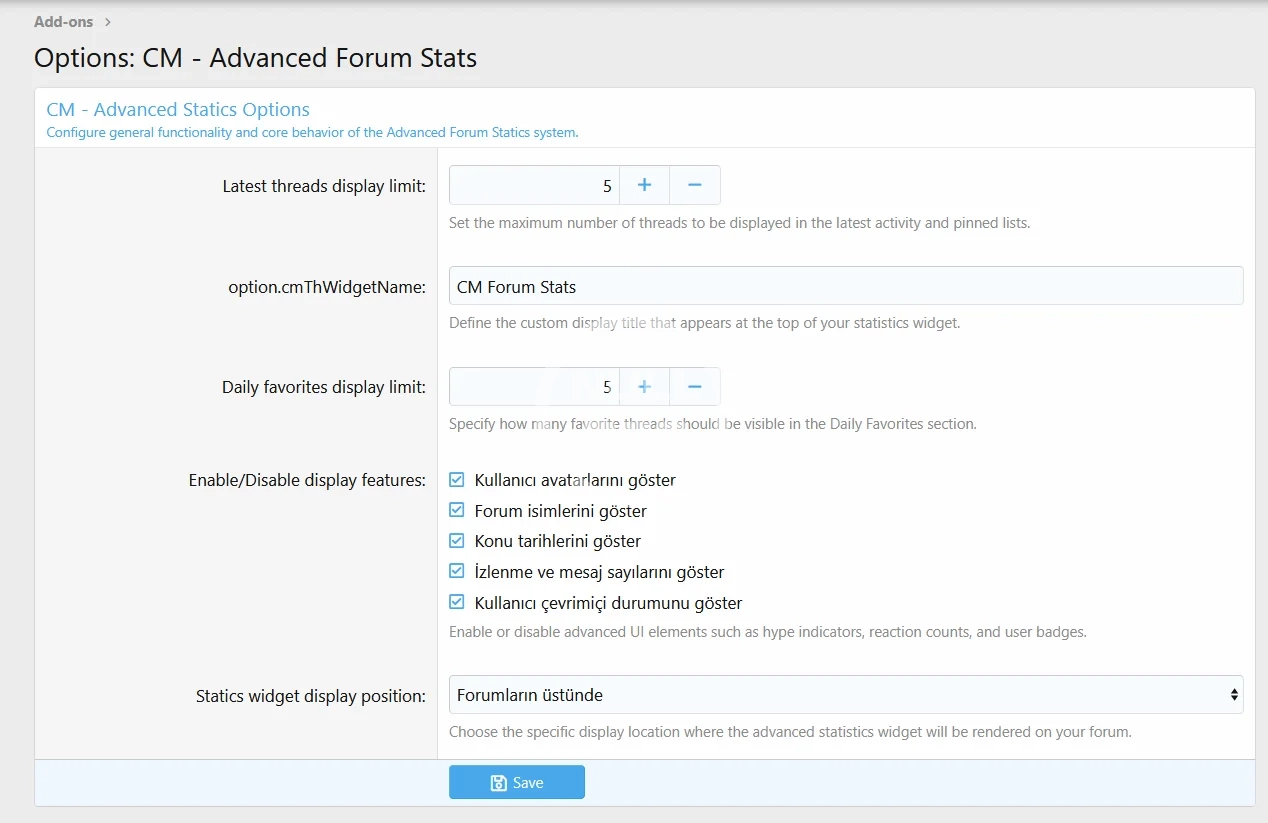Open the Statics widget display position dropdown

click(845, 694)
